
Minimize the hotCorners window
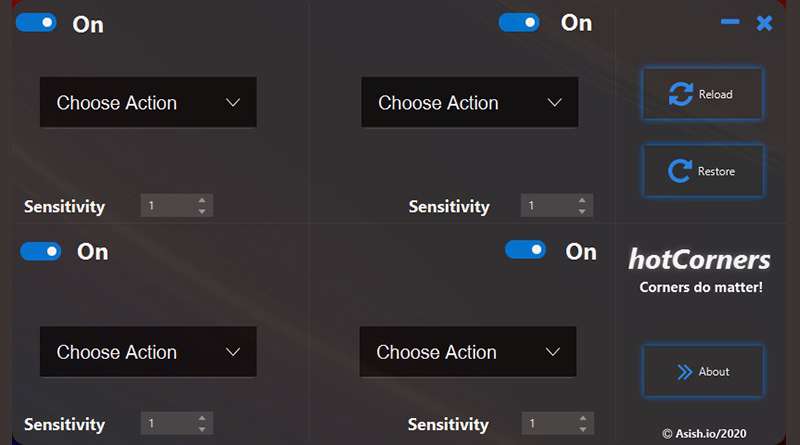coord(730,22)
